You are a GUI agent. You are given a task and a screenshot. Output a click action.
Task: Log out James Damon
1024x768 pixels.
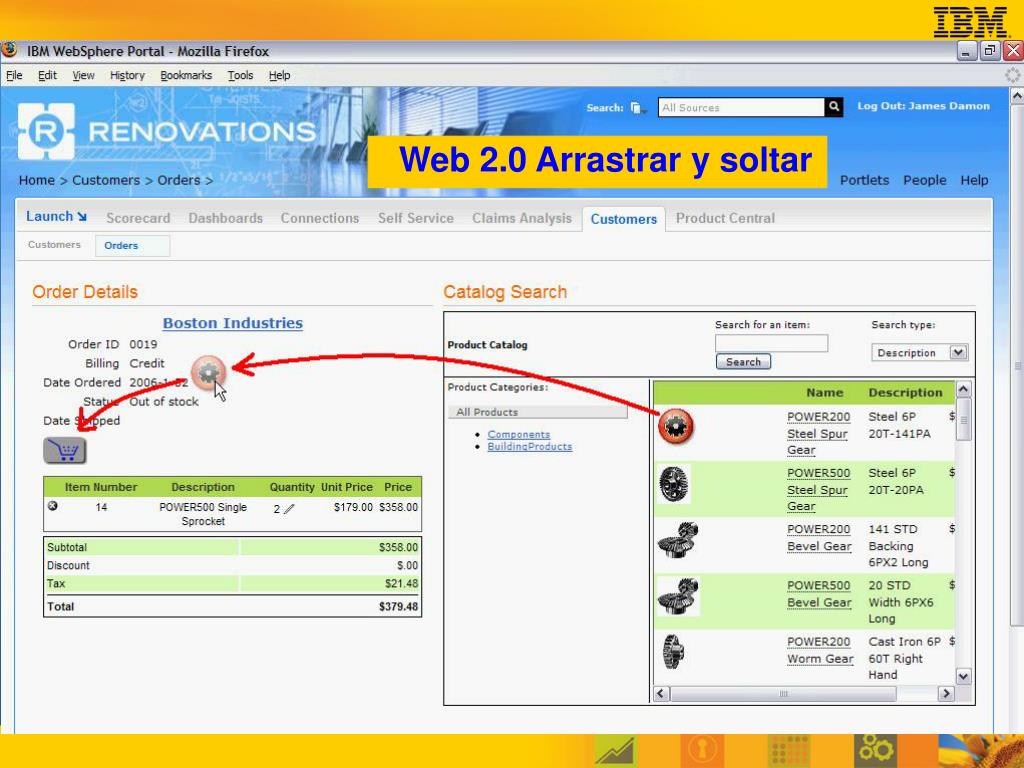tap(923, 106)
